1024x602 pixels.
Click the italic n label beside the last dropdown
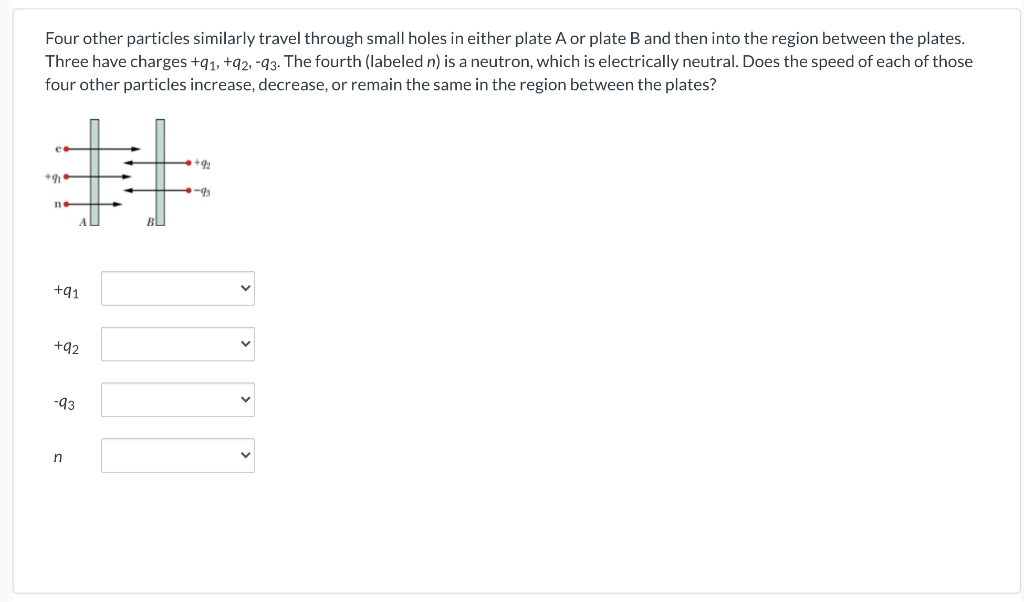coord(58,457)
